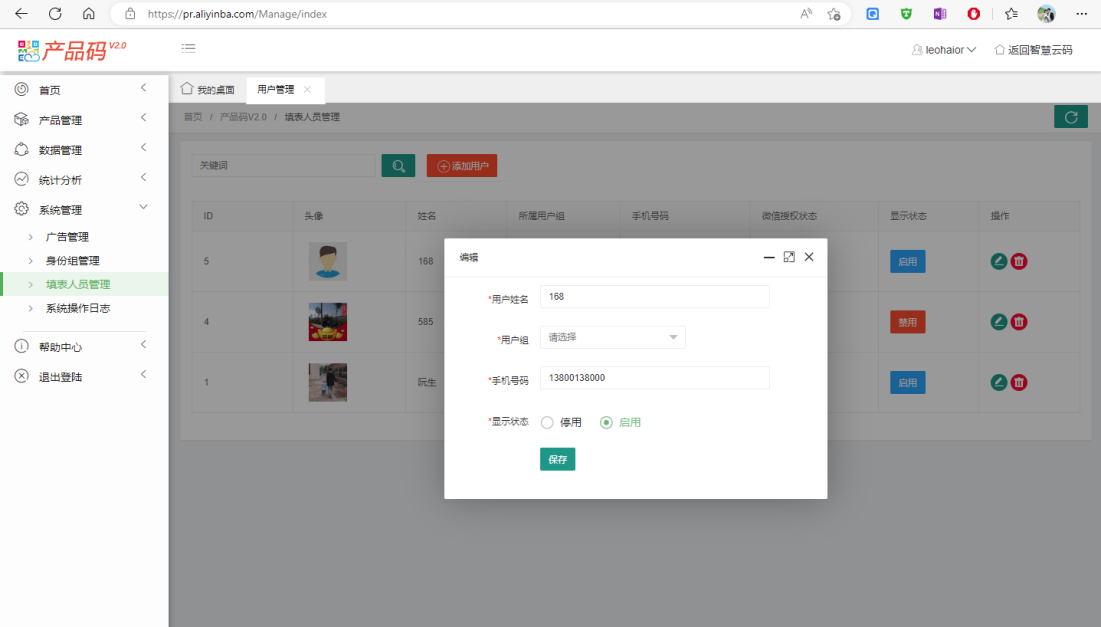Click avatar thumbnail of user ID 5
The width and height of the screenshot is (1101, 627).
pos(327,262)
